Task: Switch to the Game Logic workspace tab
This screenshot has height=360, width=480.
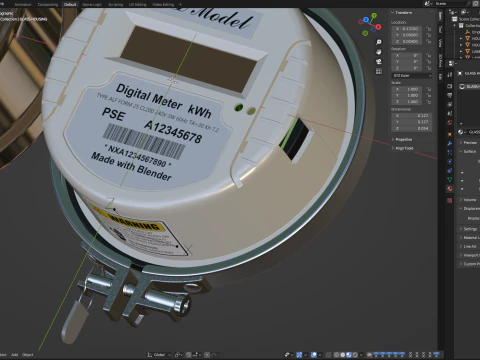Action: pos(92,5)
